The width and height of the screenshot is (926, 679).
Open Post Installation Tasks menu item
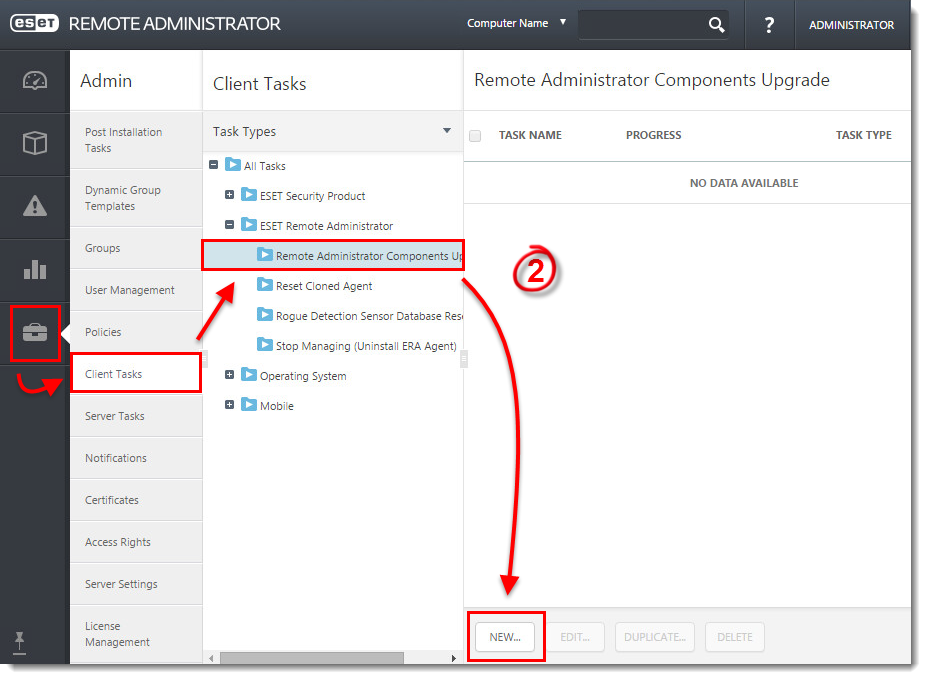click(x=136, y=140)
